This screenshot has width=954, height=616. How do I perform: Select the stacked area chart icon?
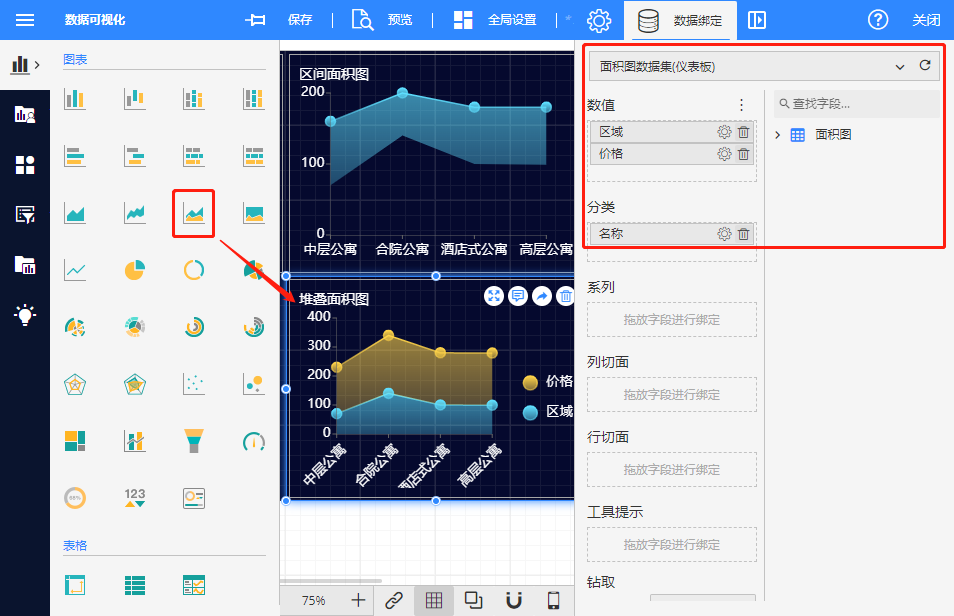[x=194, y=213]
